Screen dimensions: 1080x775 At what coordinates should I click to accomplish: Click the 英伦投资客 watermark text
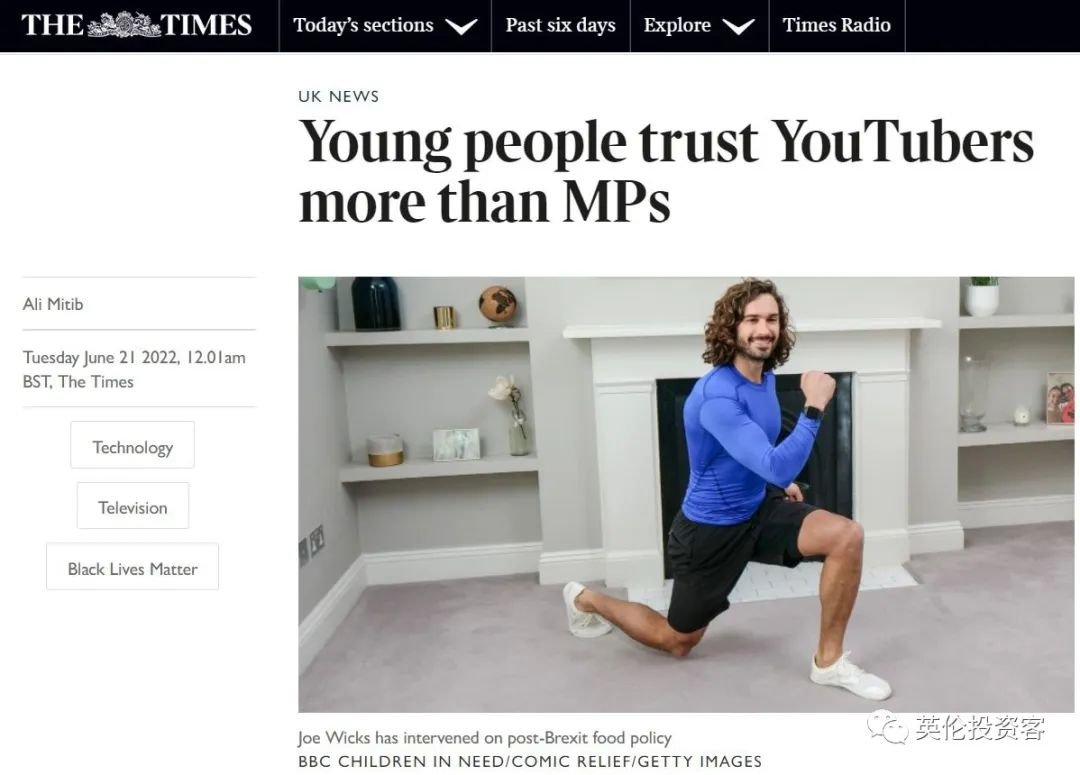tap(980, 727)
